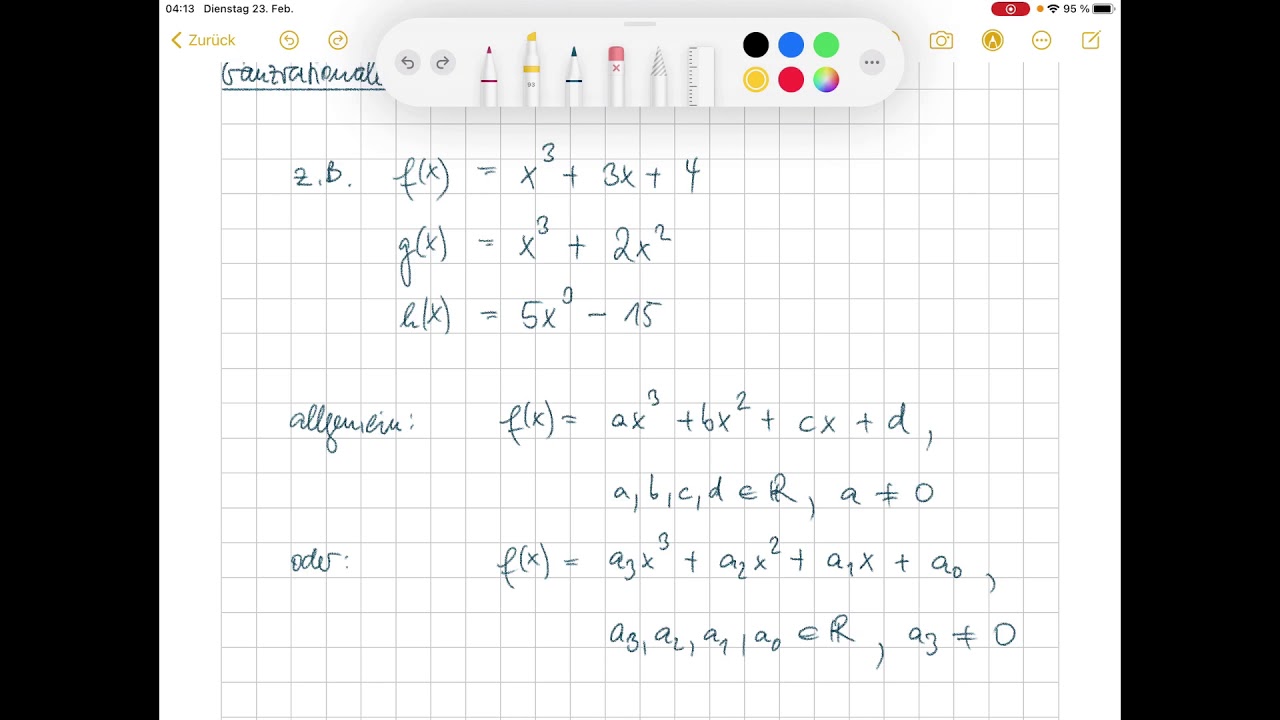Viewport: 1280px width, 720px height.
Task: Open the palette's three-dot options menu
Action: [x=872, y=63]
